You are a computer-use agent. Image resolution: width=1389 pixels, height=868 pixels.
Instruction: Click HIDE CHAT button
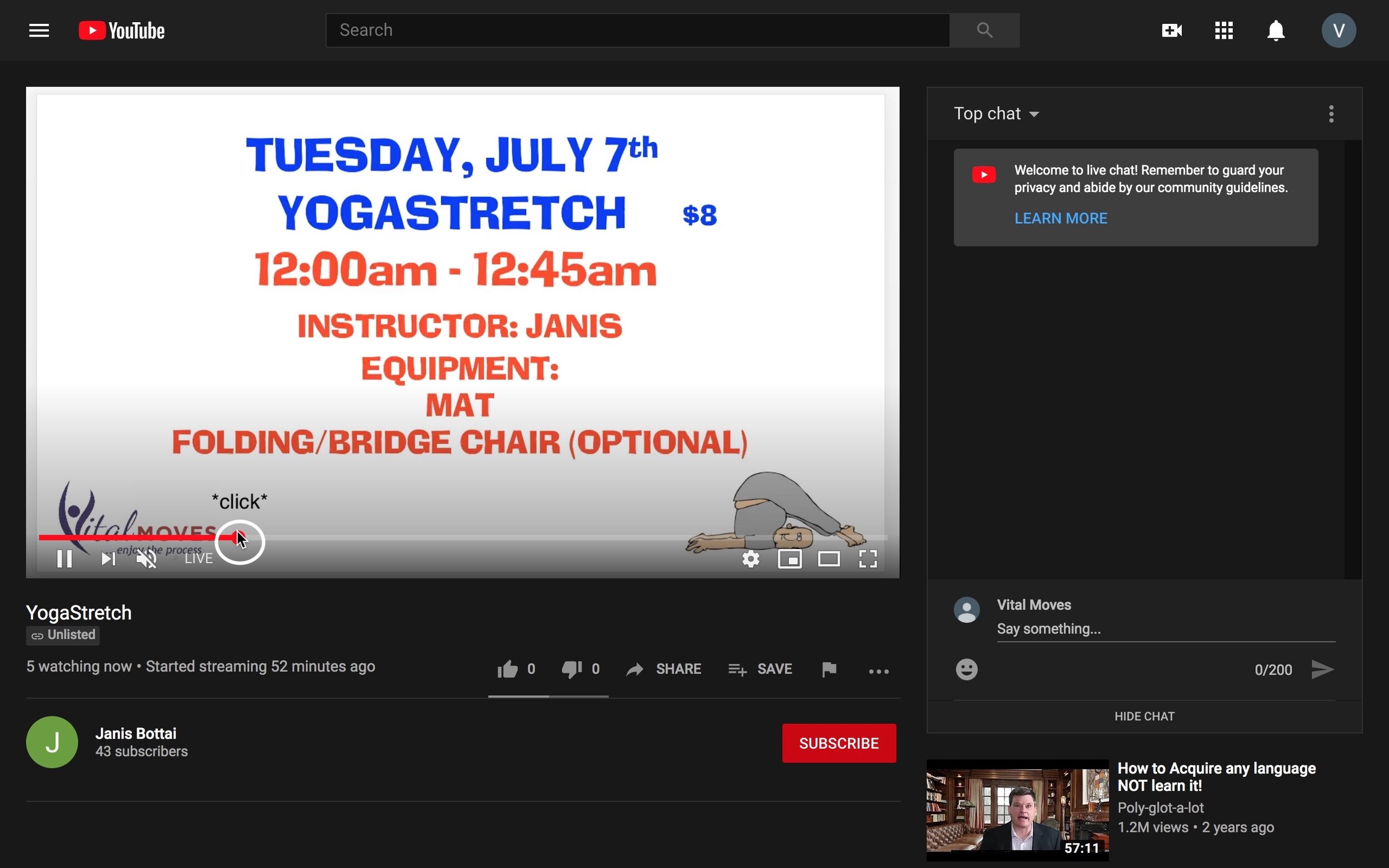click(x=1145, y=716)
